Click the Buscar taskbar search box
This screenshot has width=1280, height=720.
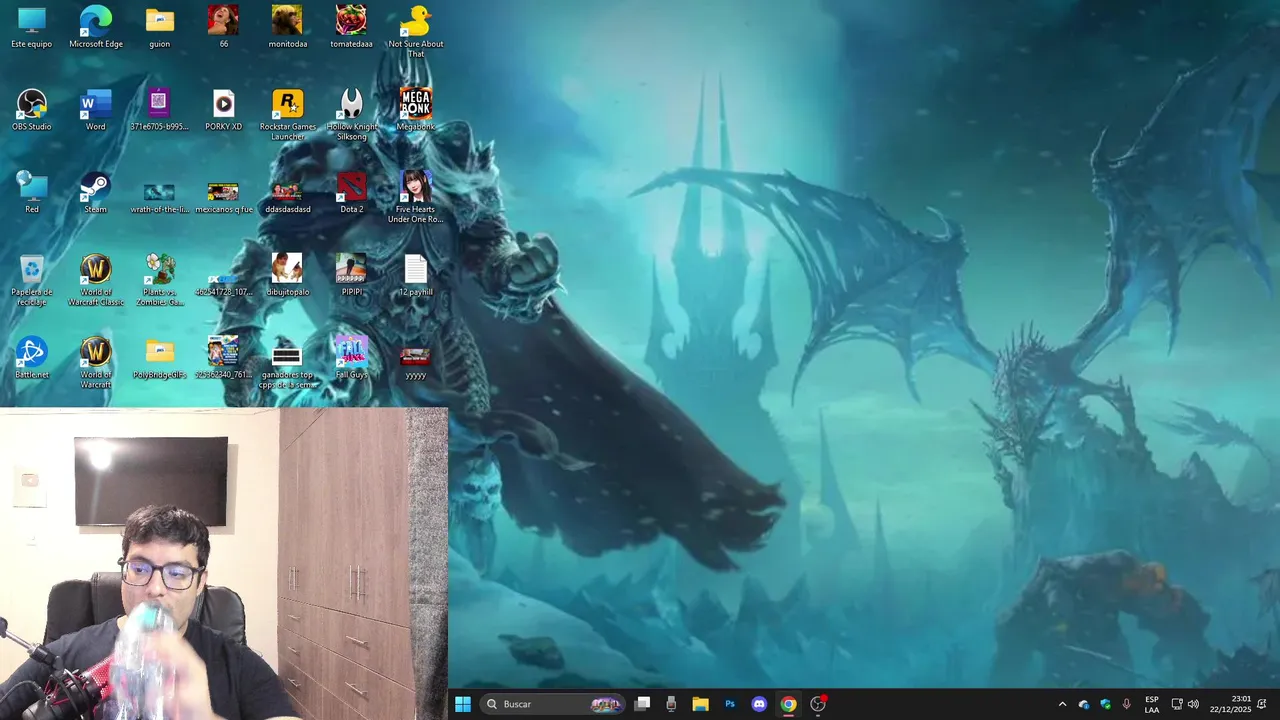tap(552, 704)
